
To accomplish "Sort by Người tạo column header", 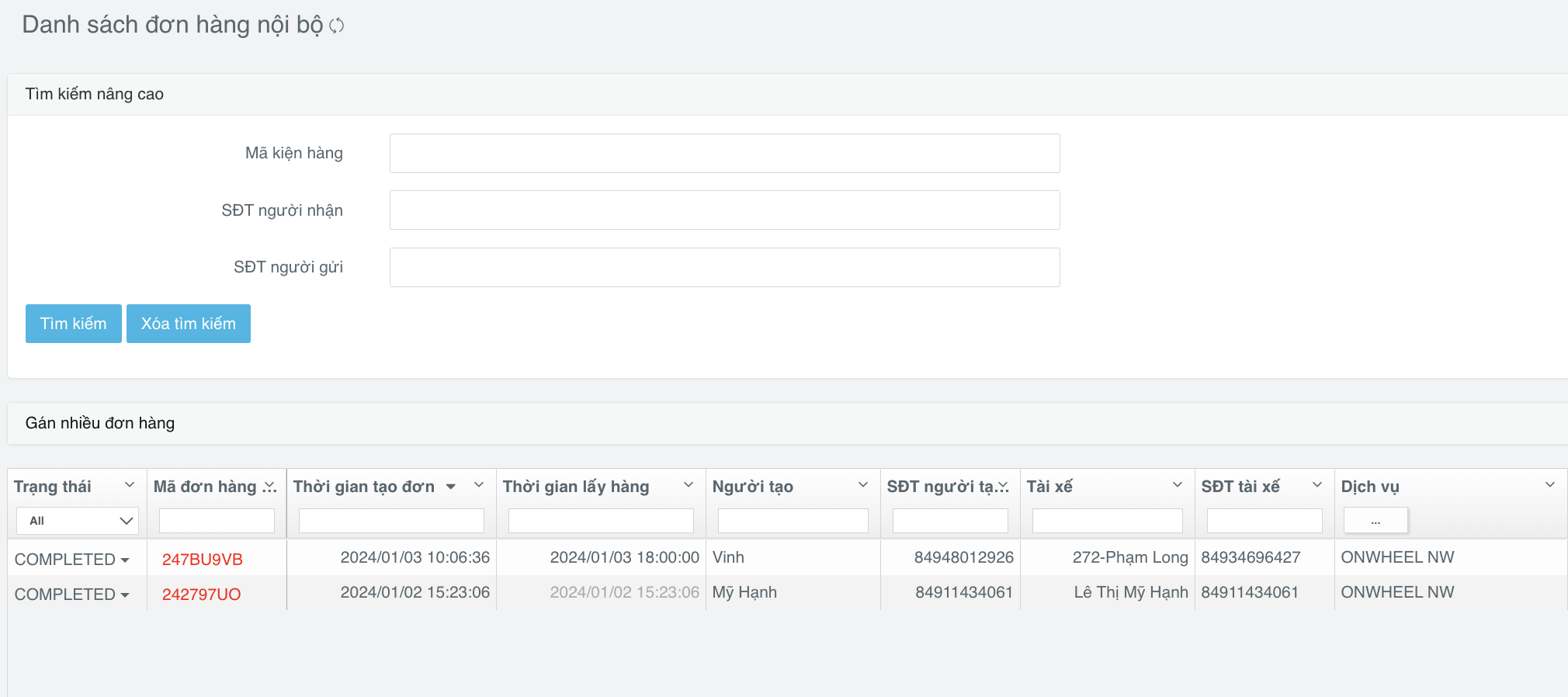I will [x=753, y=487].
